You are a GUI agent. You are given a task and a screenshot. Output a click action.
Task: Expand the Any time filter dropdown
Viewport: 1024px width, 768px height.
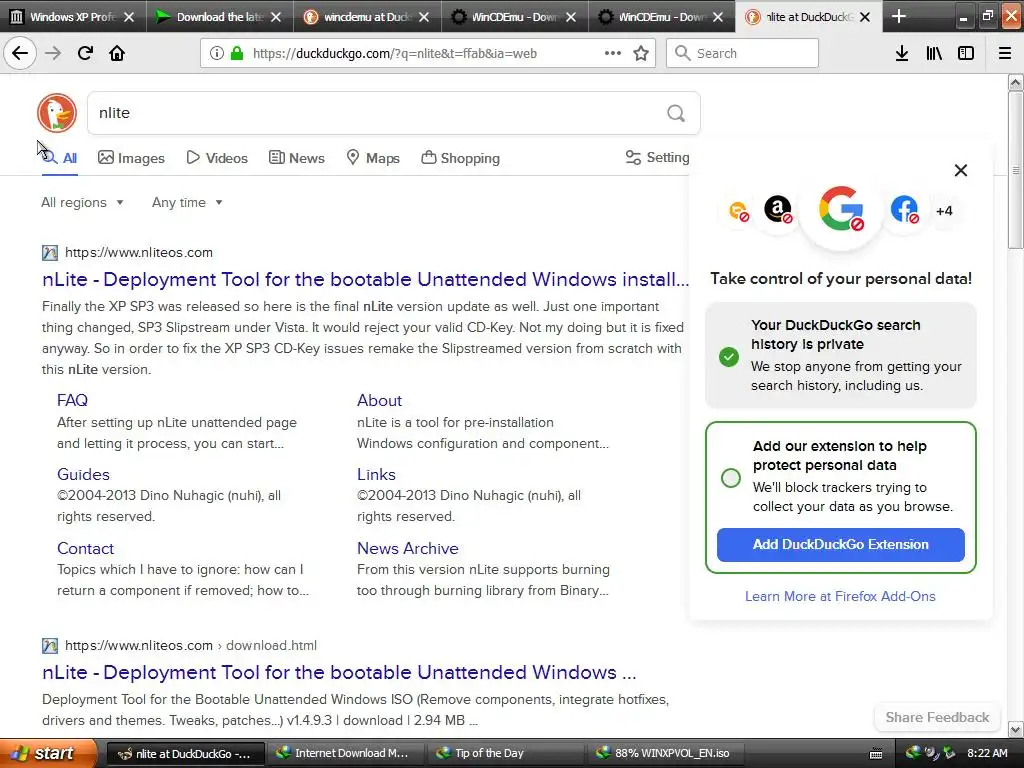[x=187, y=202]
